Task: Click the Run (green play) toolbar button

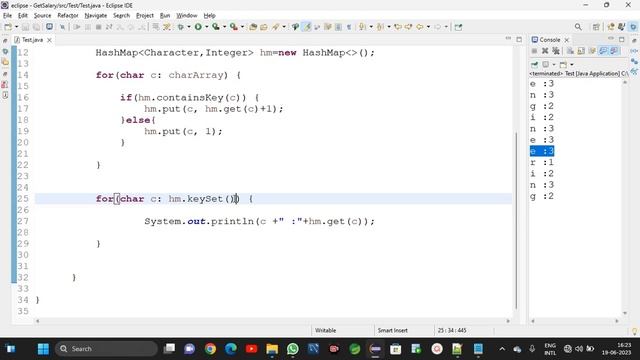Action: (198, 27)
